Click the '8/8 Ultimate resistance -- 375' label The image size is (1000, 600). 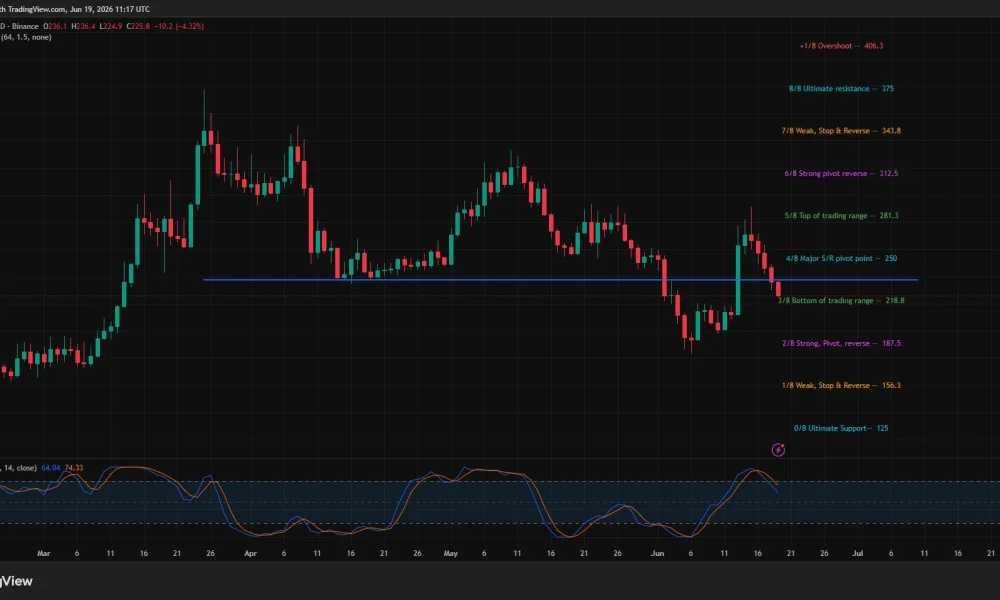(841, 89)
